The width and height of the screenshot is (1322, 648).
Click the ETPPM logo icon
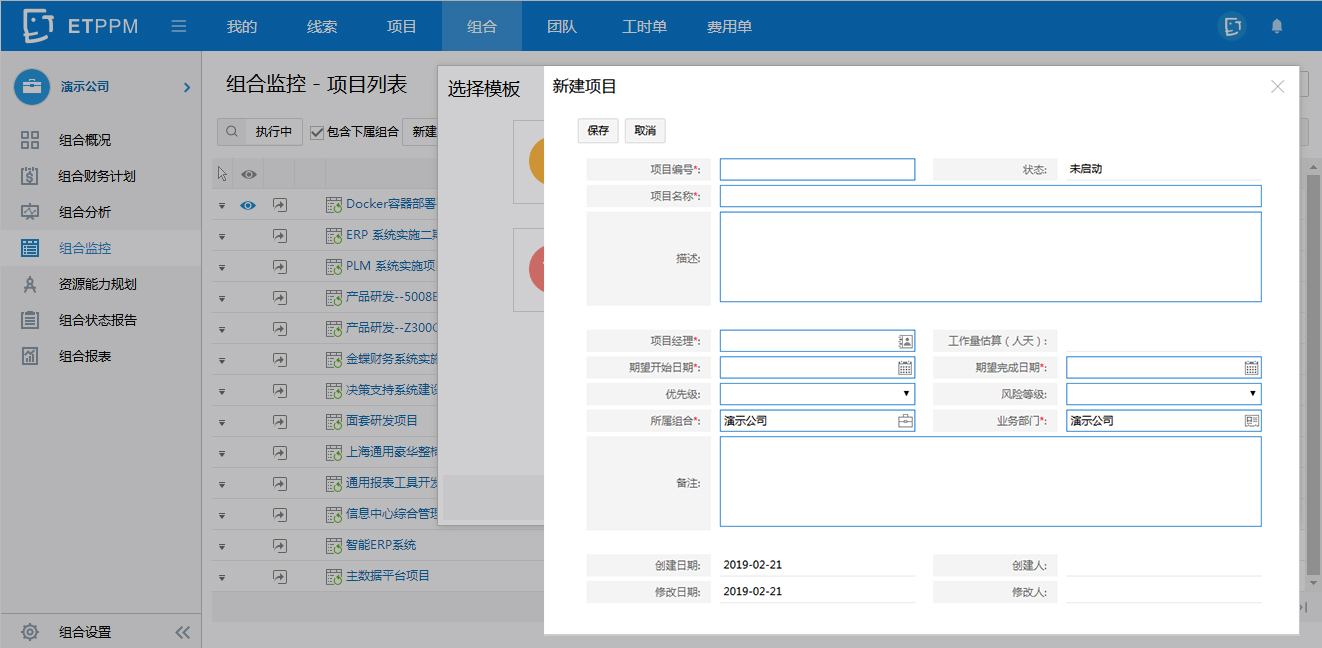[38, 26]
